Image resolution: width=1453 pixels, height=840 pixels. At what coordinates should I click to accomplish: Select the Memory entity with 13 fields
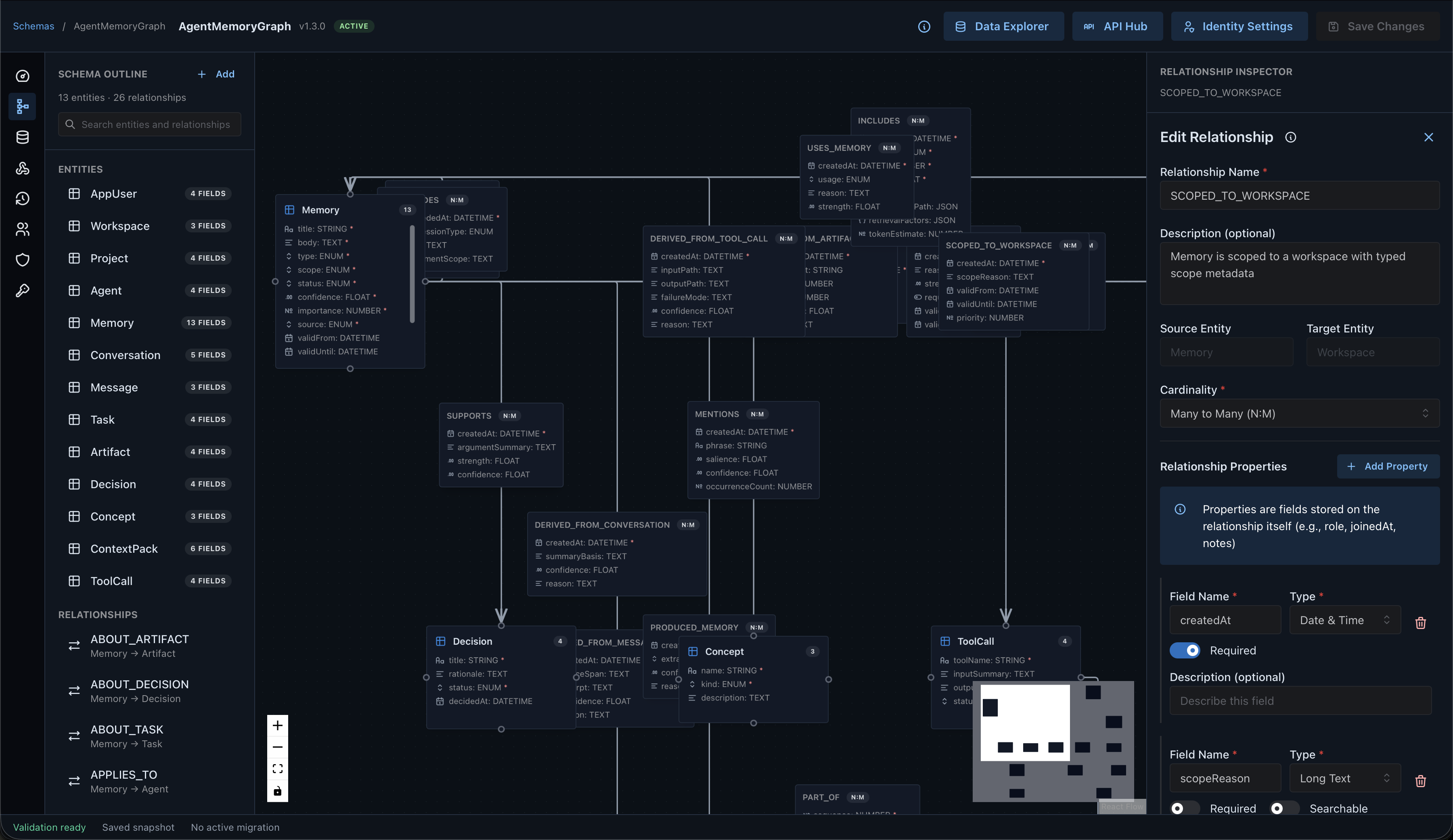[149, 323]
